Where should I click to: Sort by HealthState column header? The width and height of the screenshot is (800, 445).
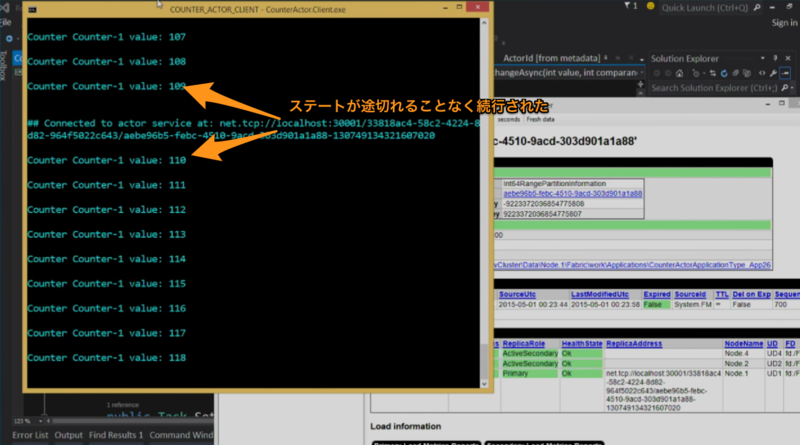(582, 344)
